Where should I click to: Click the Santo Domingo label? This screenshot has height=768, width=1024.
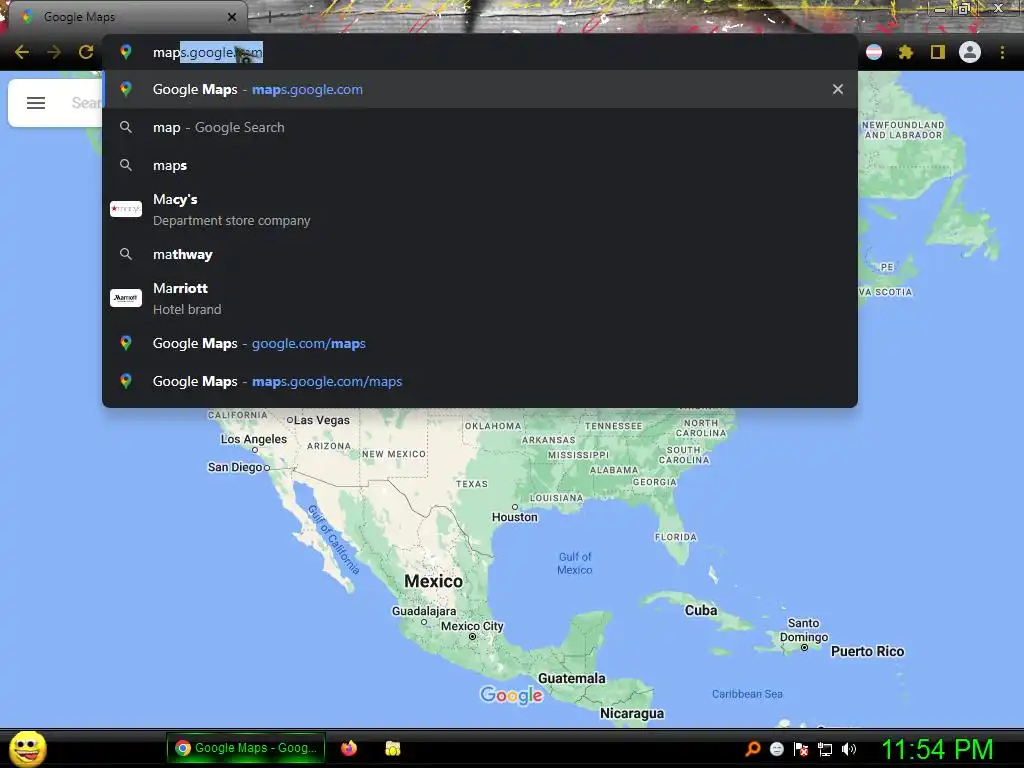803,630
